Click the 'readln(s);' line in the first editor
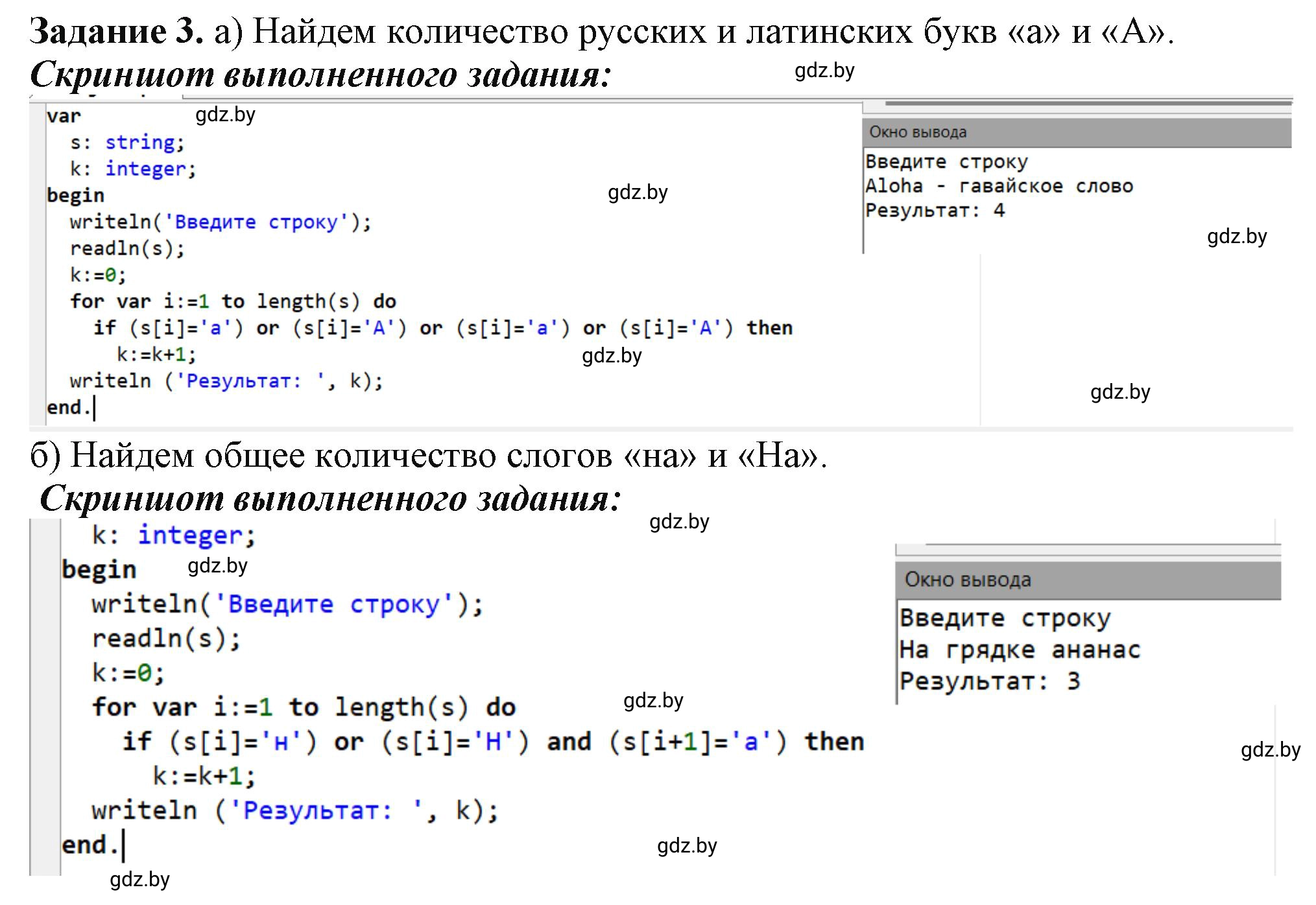 [127, 248]
